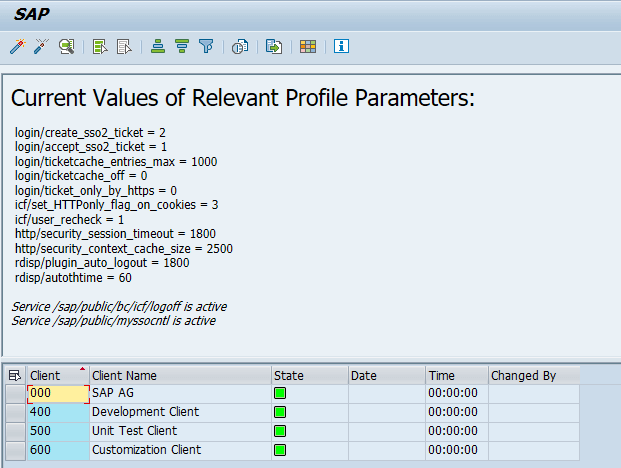Select the client cell 000

58,394
